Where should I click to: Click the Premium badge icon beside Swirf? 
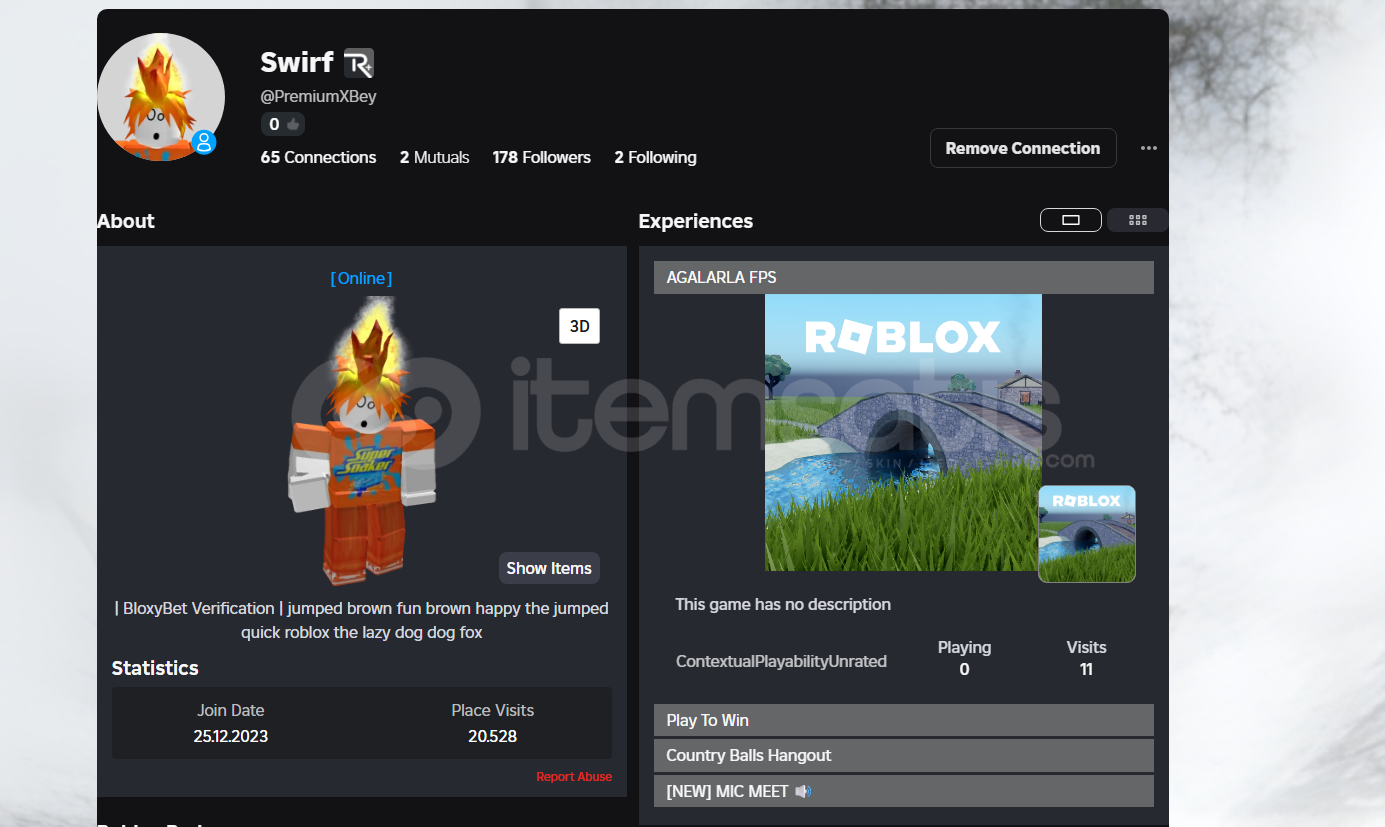359,64
